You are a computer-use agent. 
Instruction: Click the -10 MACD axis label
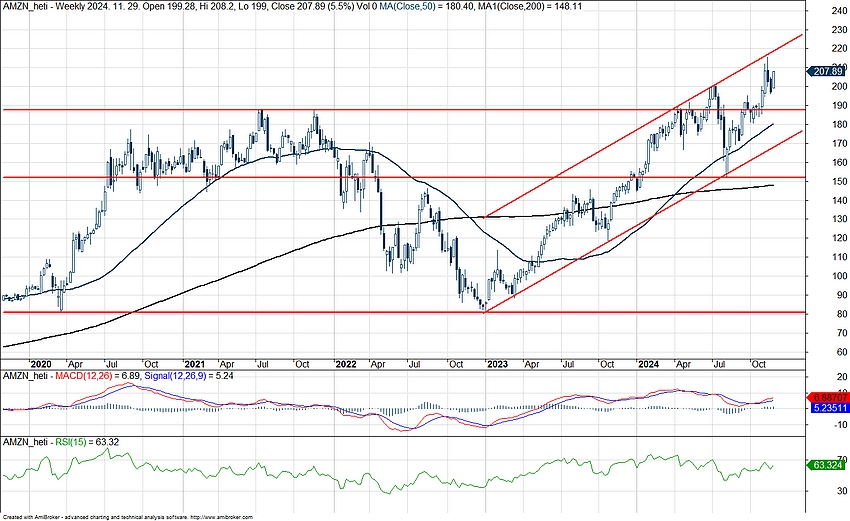[840, 424]
